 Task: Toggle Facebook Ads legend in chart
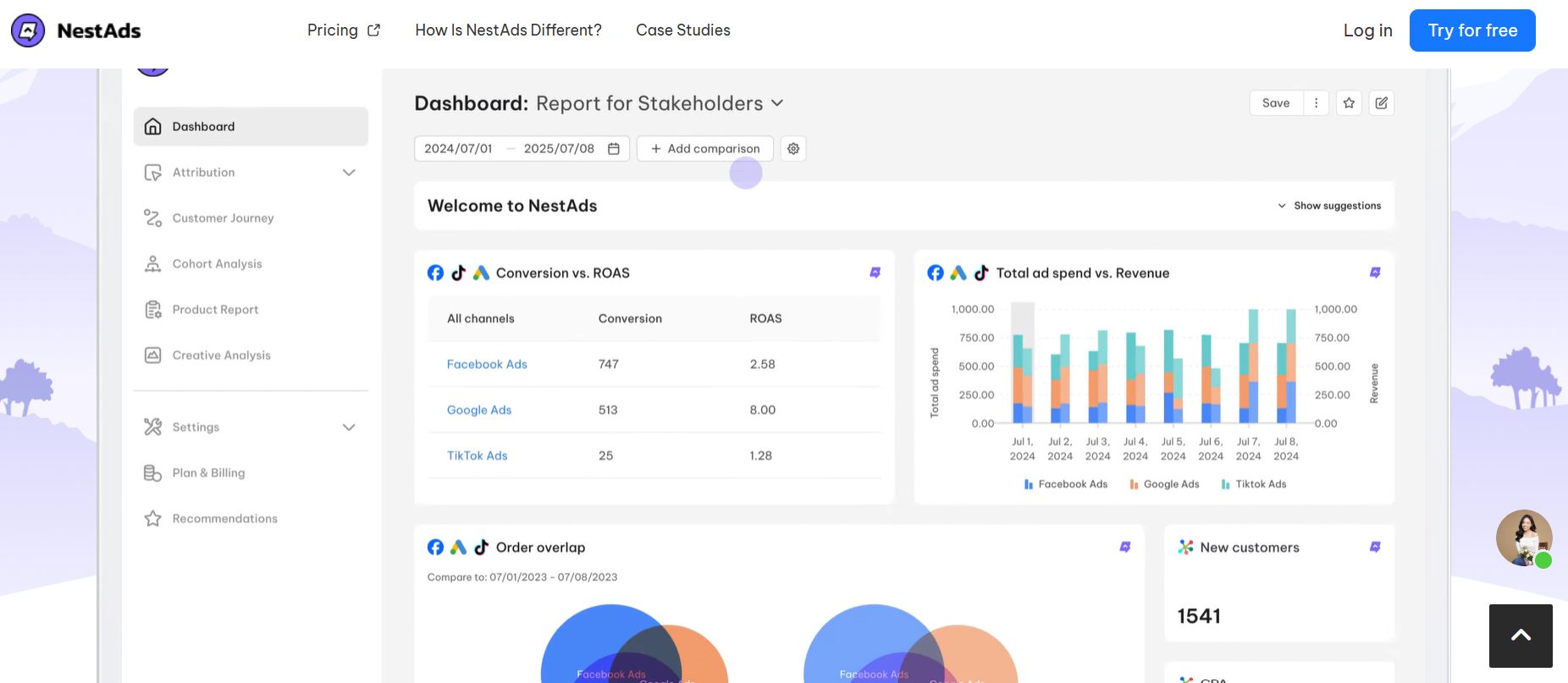click(x=1065, y=484)
